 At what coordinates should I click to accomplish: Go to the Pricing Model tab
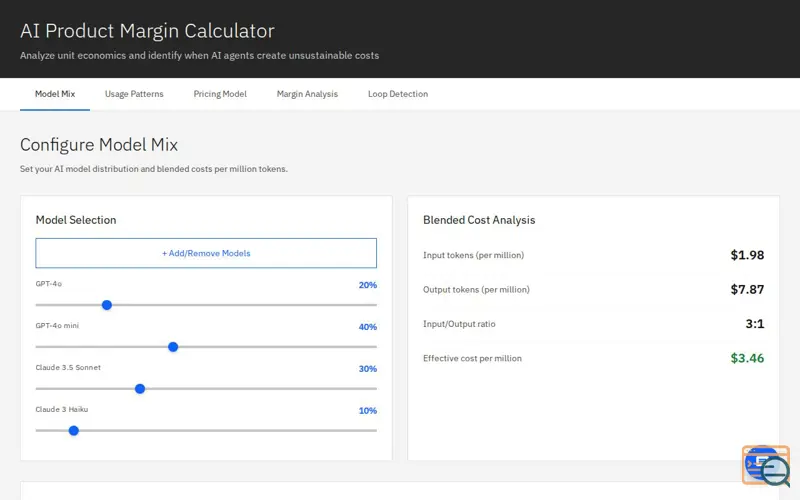click(220, 94)
